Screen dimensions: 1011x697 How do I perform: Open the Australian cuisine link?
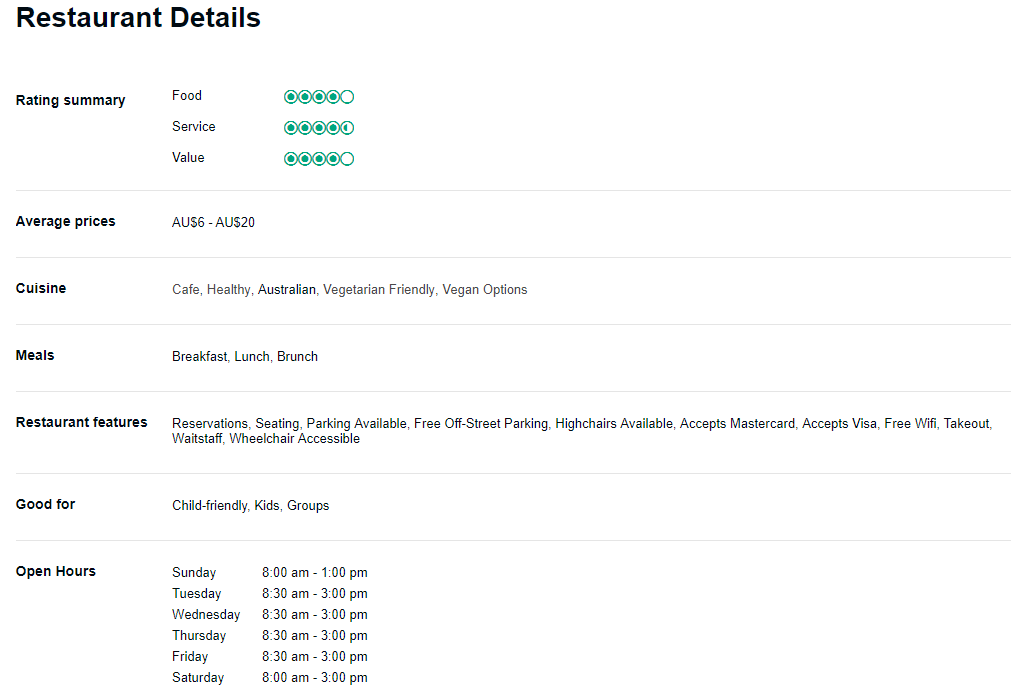(287, 290)
